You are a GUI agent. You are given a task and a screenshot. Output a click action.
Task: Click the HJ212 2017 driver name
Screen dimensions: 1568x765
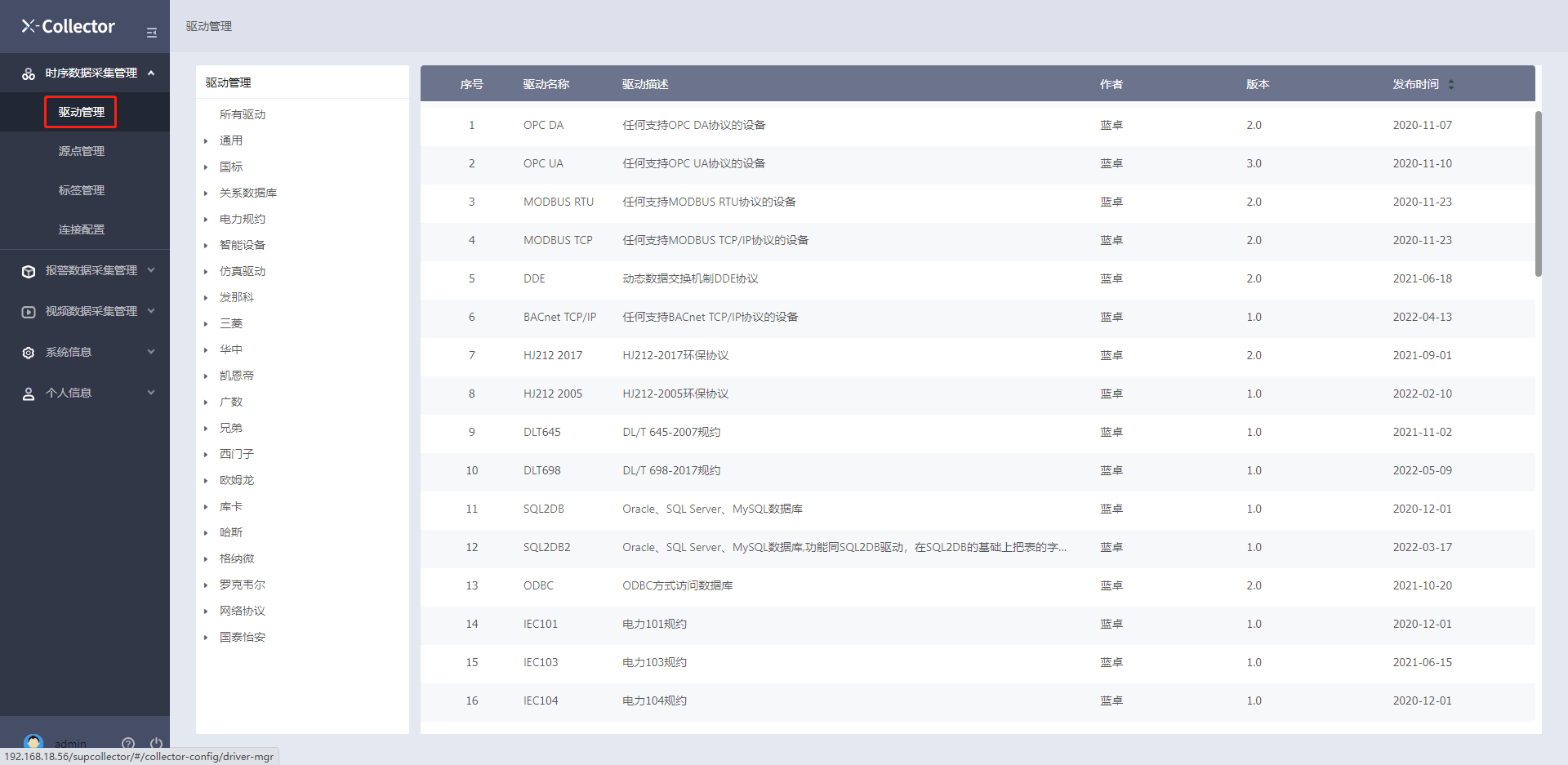point(553,355)
